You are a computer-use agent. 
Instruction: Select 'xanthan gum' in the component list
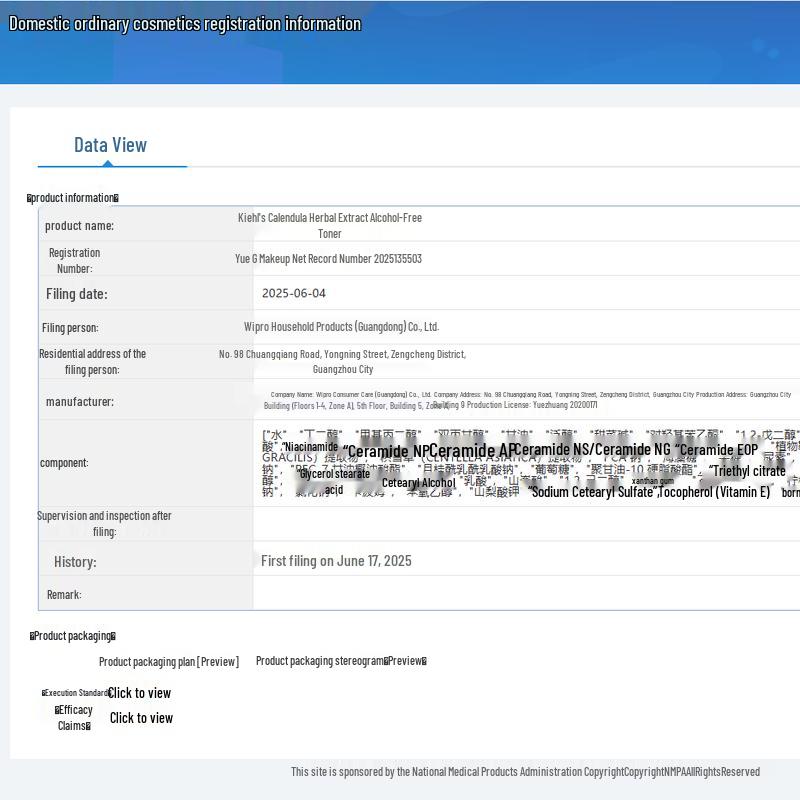tap(653, 481)
